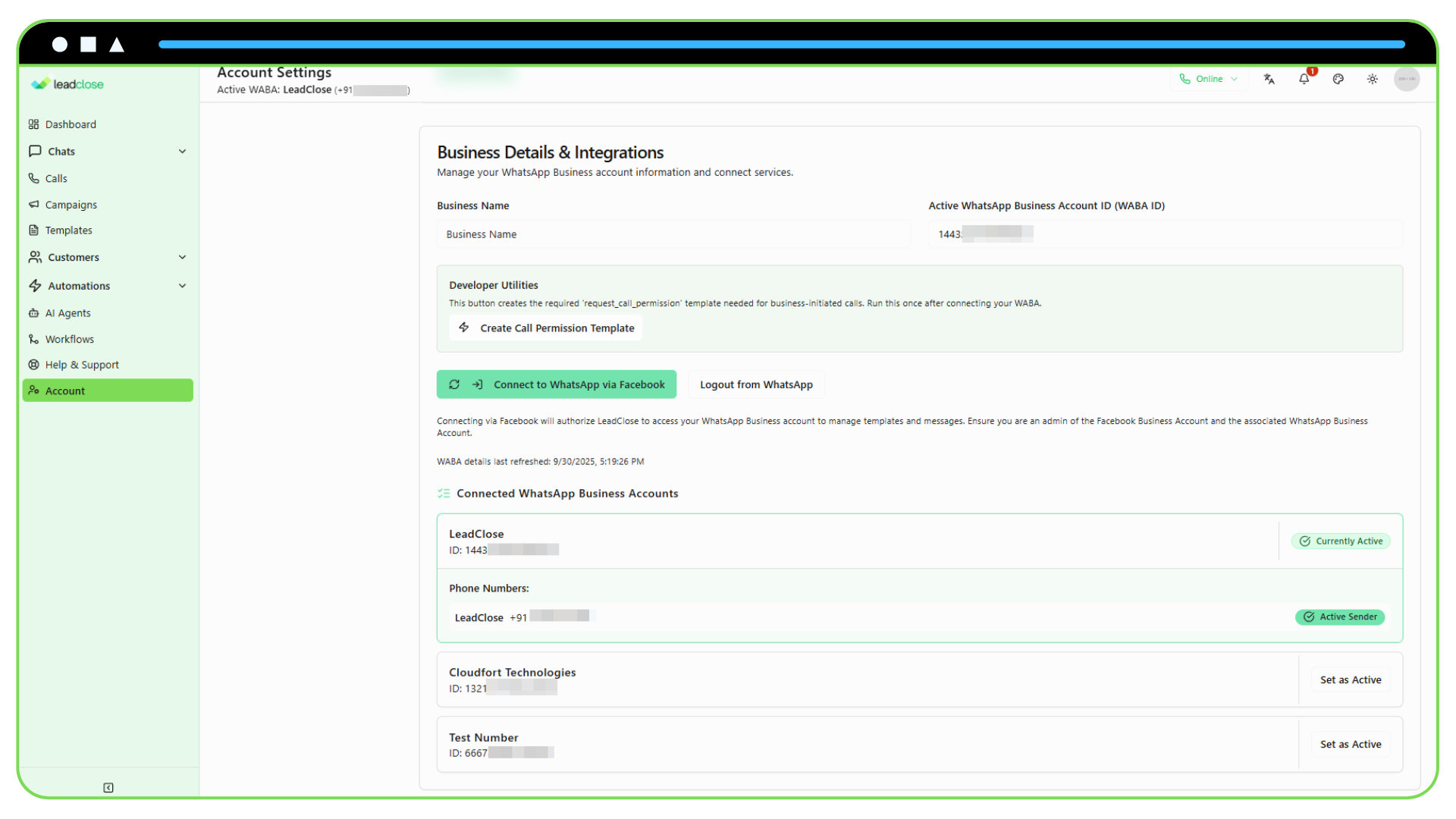This screenshot has width=1456, height=819.
Task: Click the Help & Support lifebuoy icon
Action: [33, 365]
